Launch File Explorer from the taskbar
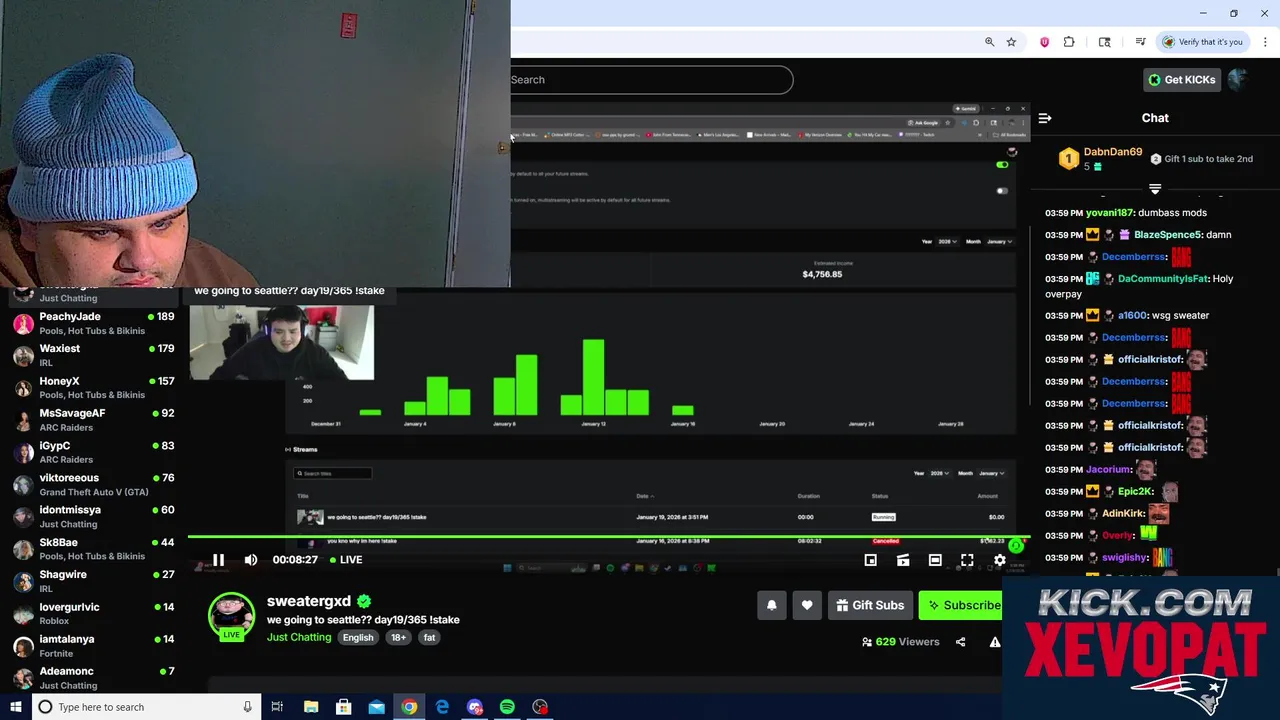1280x720 pixels. pos(311,707)
